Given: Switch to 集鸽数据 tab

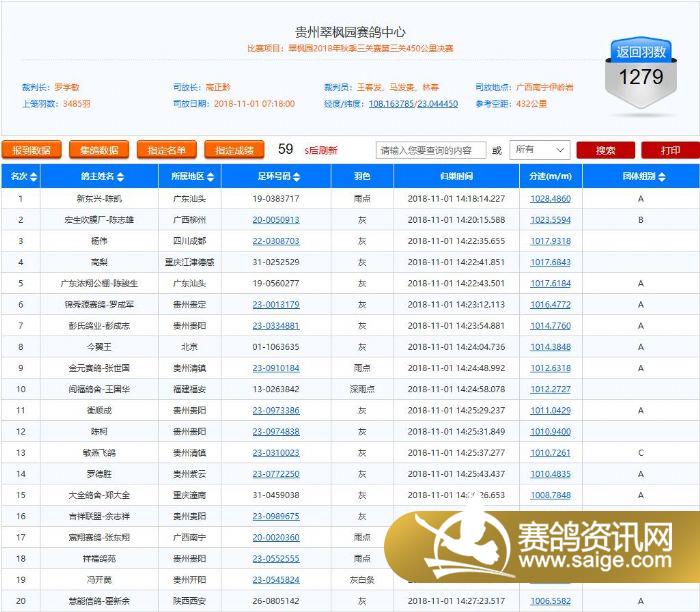Looking at the screenshot, I should [100, 150].
